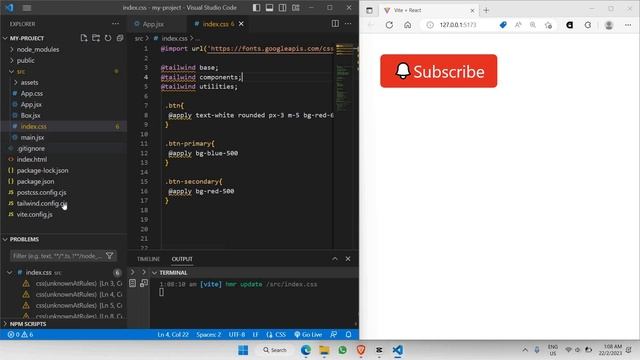Close the bottom output panel
Screen dimensions: 640x360
(348, 259)
